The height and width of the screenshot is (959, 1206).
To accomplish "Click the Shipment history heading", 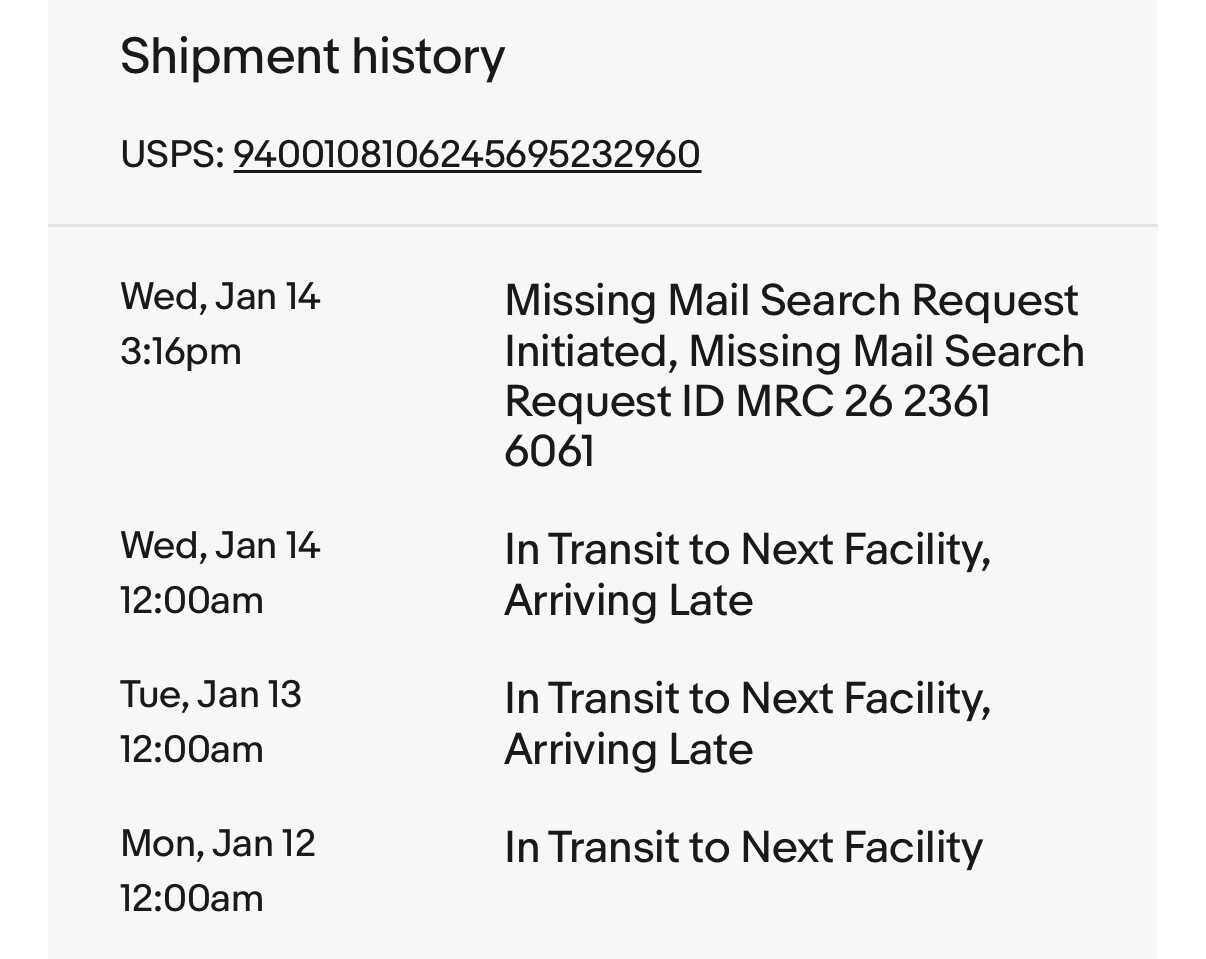I will (x=312, y=56).
